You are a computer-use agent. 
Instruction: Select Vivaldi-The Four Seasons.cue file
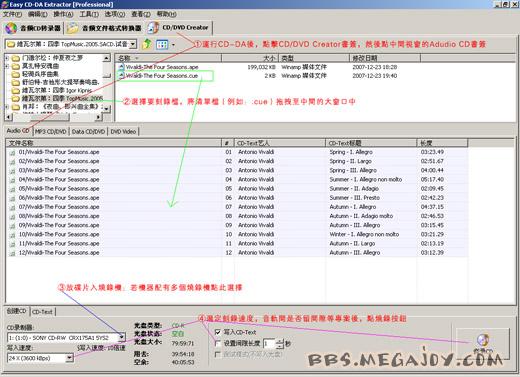[159, 76]
